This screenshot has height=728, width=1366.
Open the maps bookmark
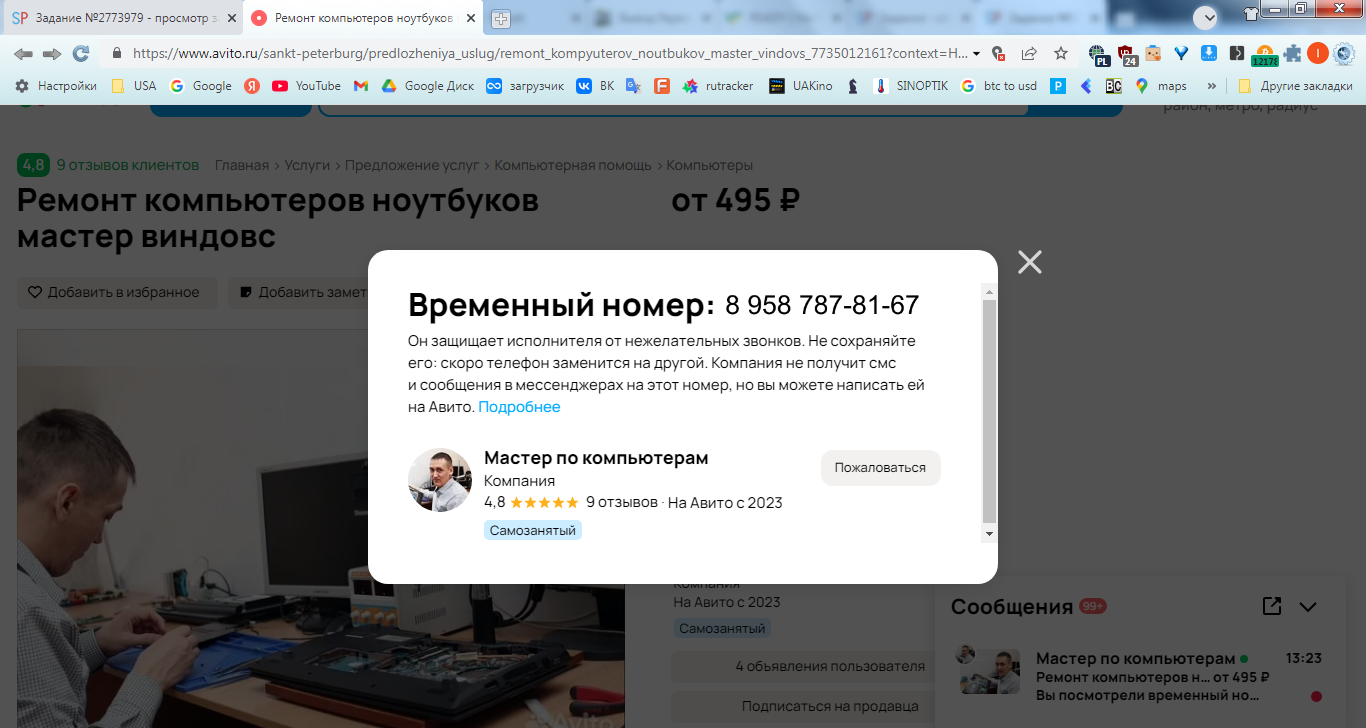pos(1161,86)
